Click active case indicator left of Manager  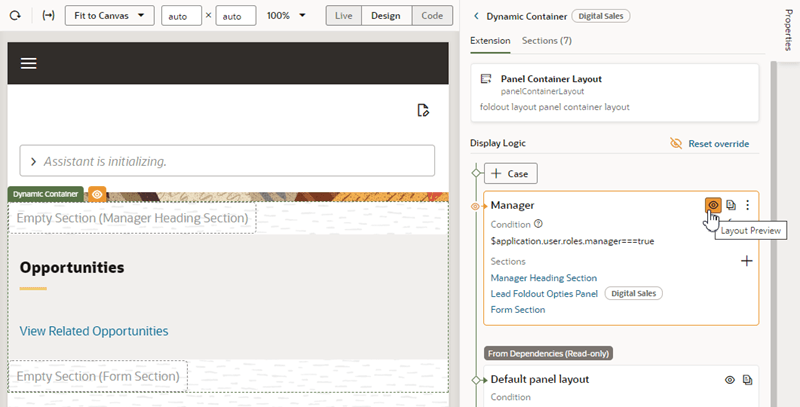click(475, 207)
